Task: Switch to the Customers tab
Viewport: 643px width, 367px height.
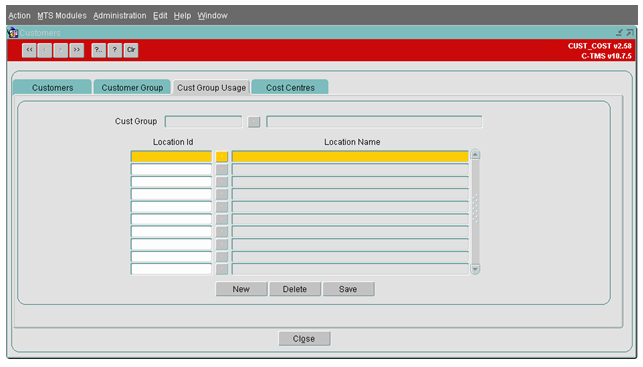Action: (x=52, y=87)
